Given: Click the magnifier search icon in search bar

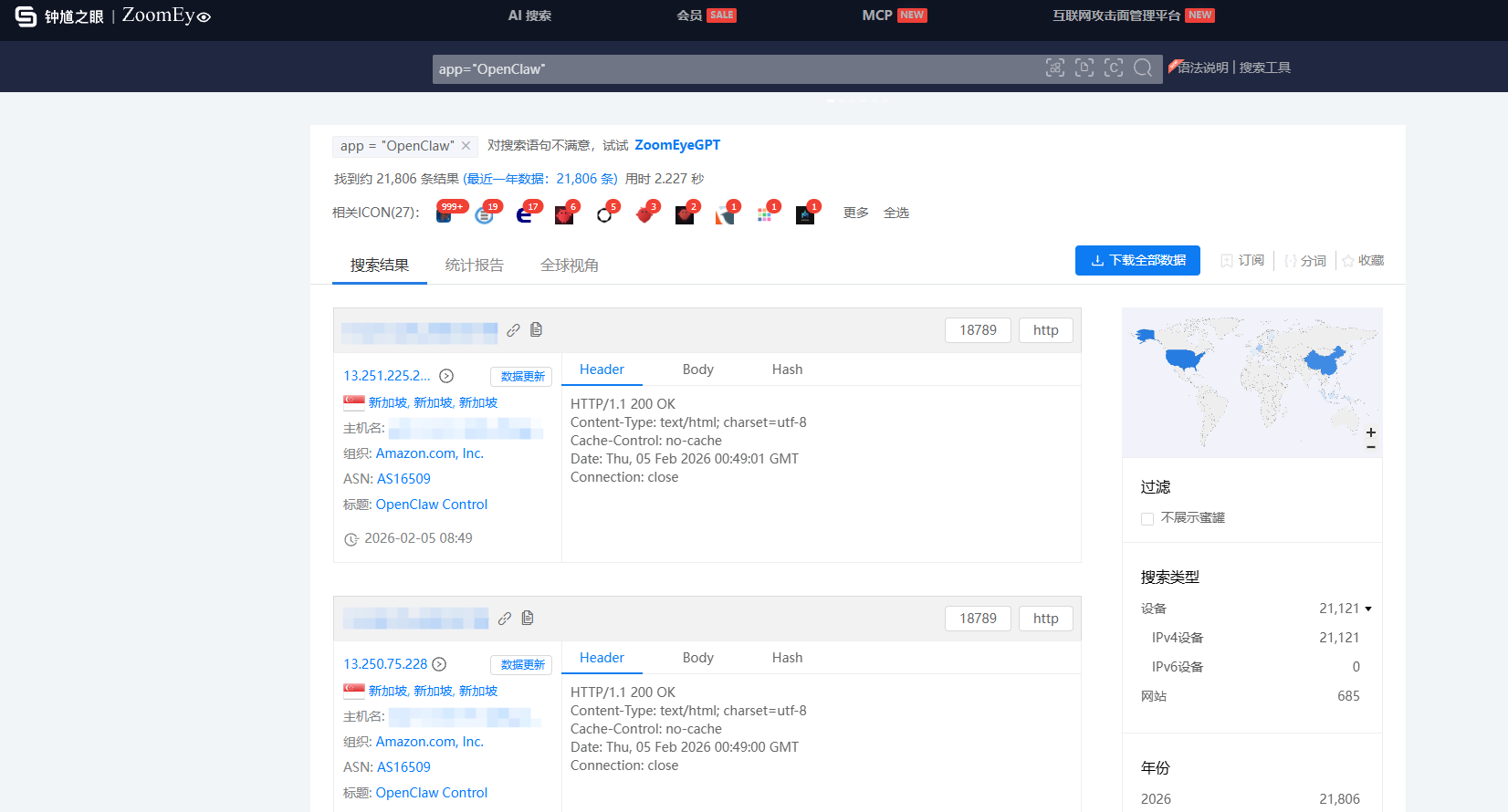Looking at the screenshot, I should (1142, 68).
